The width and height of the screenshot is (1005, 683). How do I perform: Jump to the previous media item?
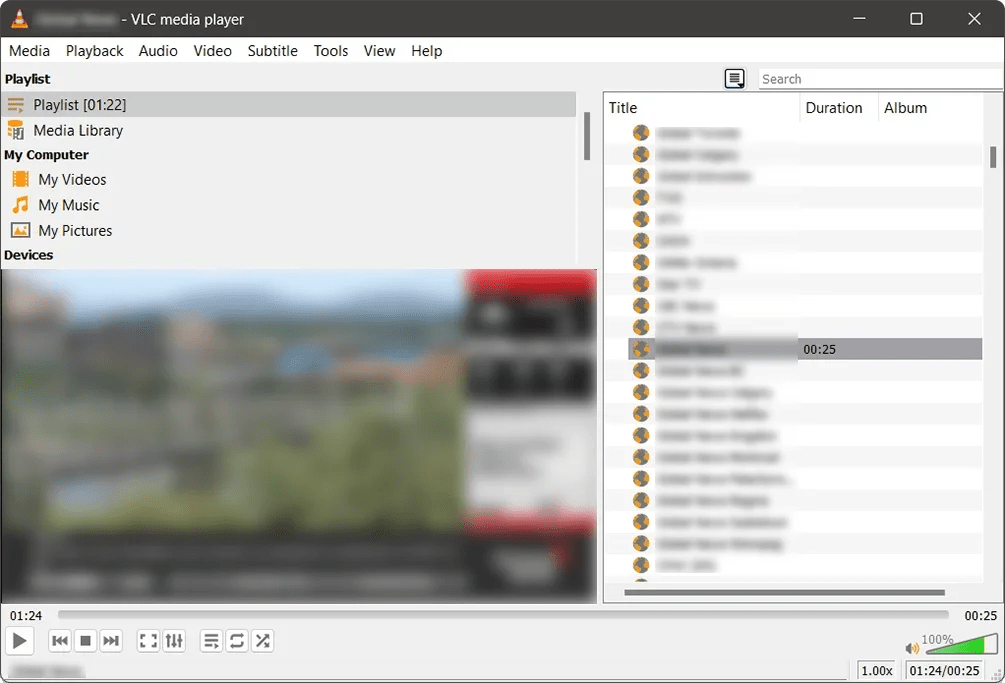(x=60, y=641)
